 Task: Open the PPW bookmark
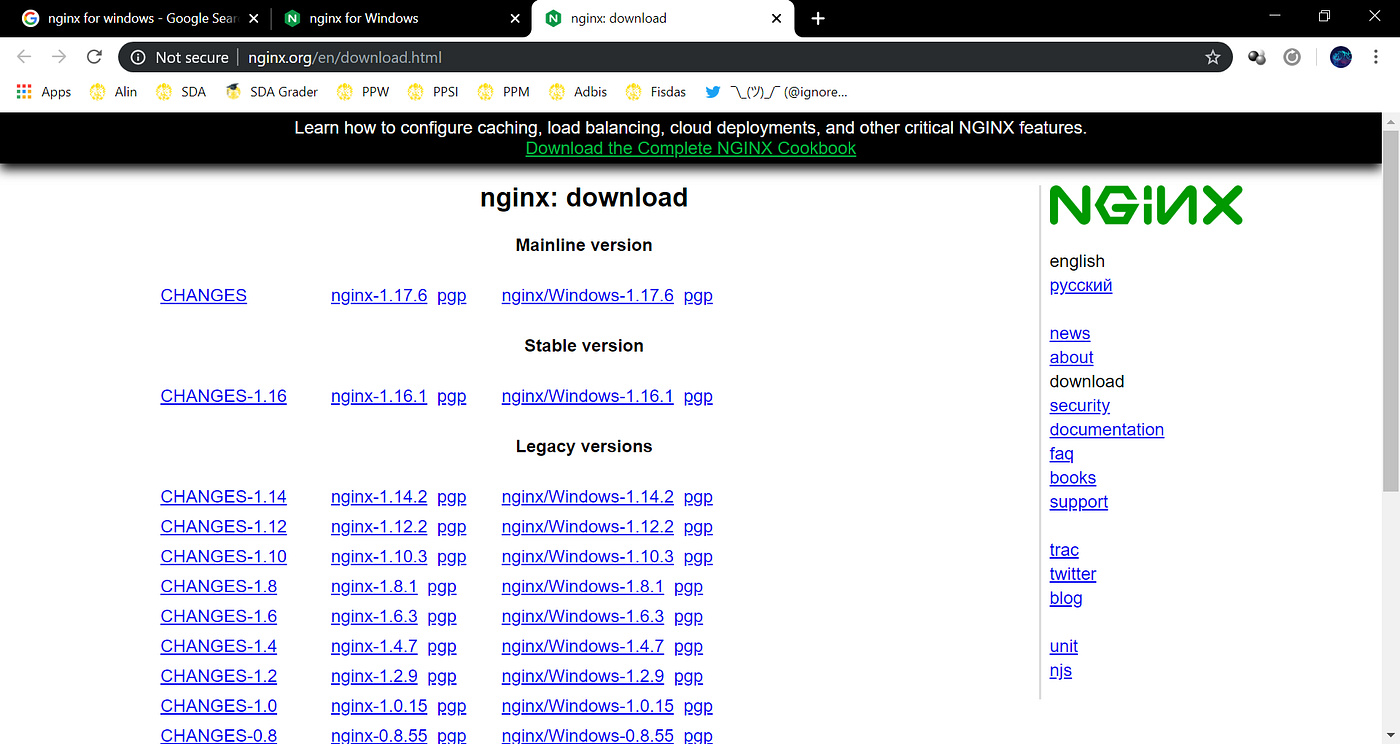363,92
